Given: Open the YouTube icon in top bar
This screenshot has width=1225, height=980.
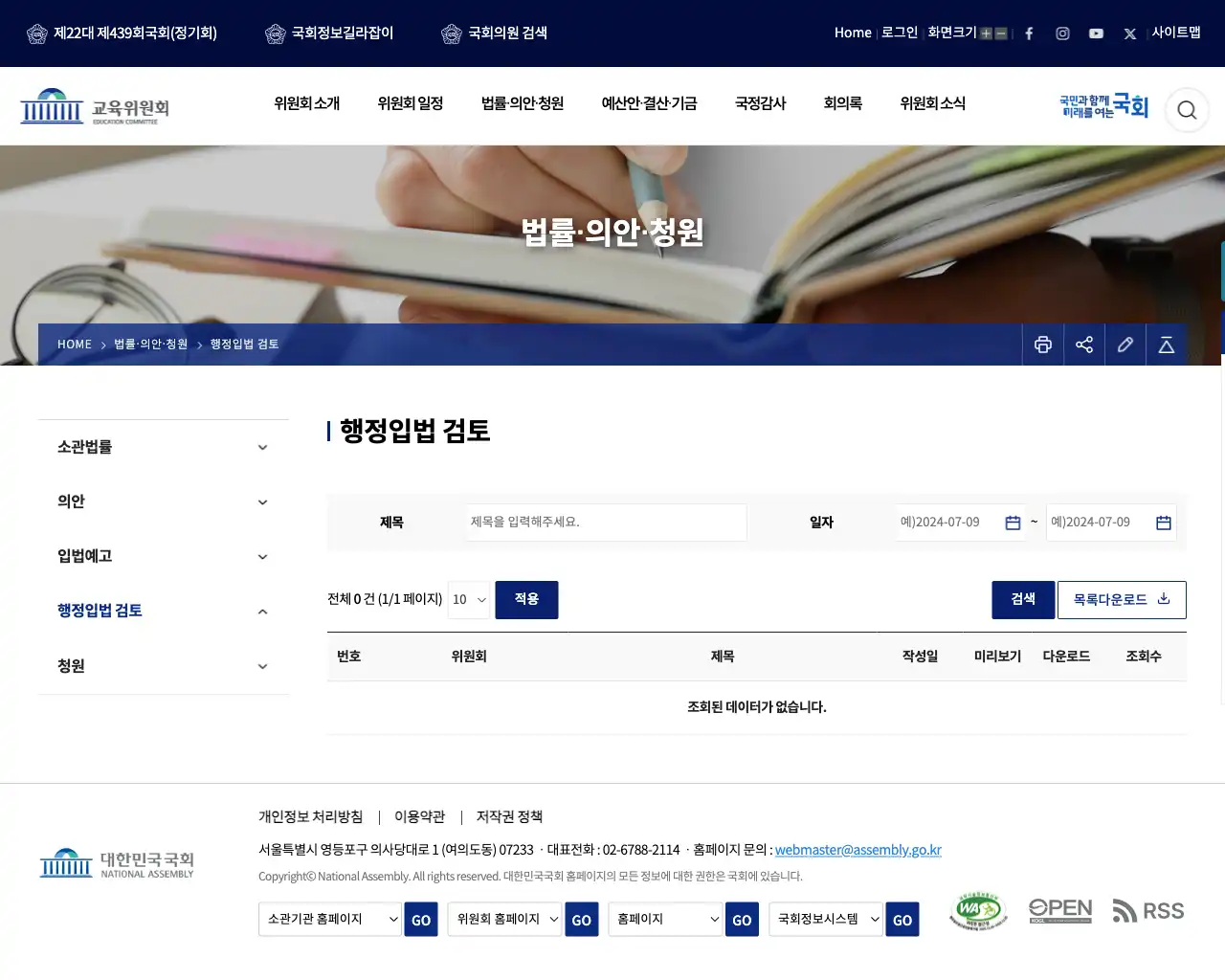Looking at the screenshot, I should pyautogui.click(x=1096, y=33).
